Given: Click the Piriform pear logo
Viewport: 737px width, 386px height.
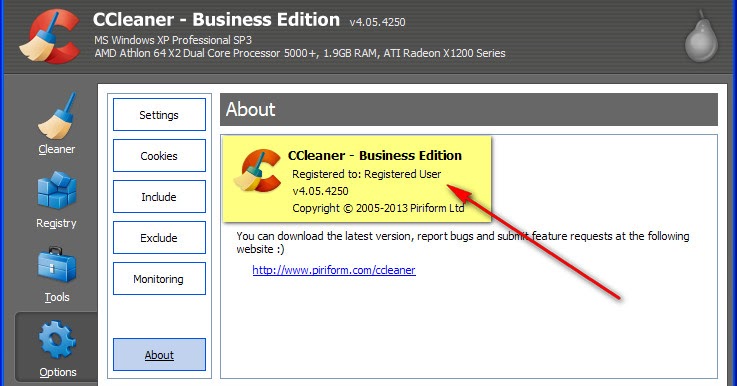Looking at the screenshot, I should pos(701,37).
